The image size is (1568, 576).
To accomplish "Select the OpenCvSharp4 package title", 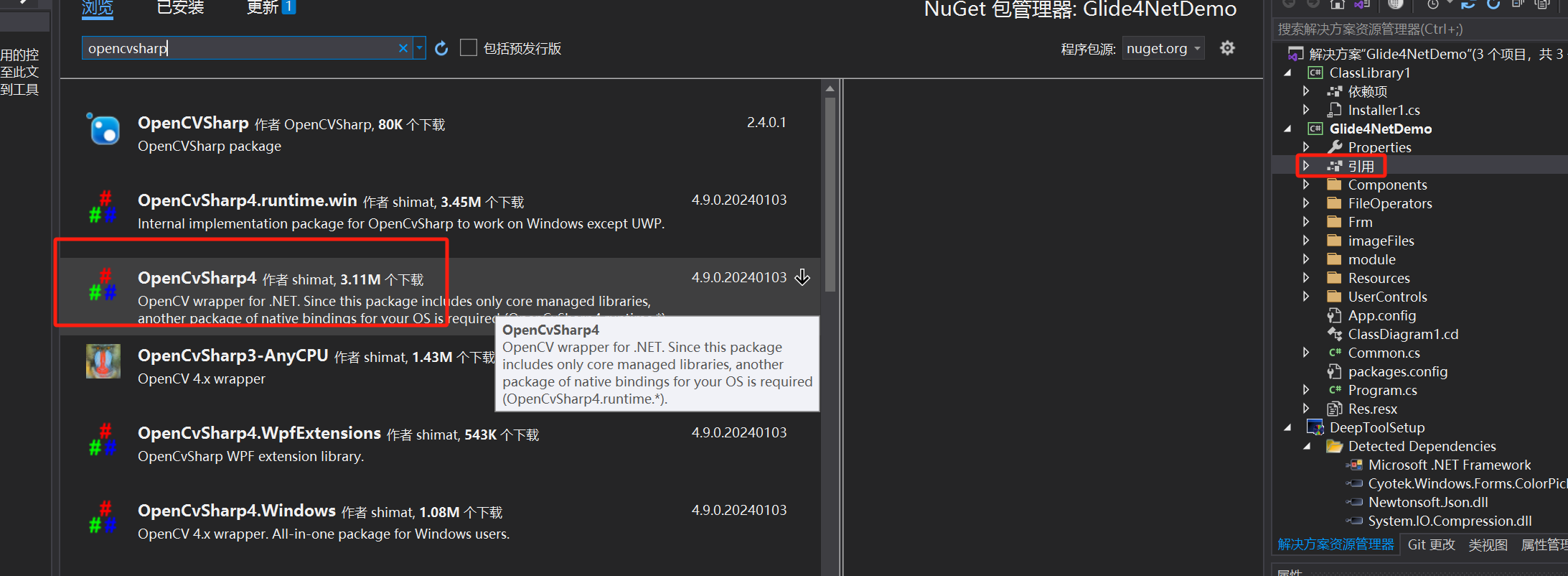I will [x=197, y=278].
